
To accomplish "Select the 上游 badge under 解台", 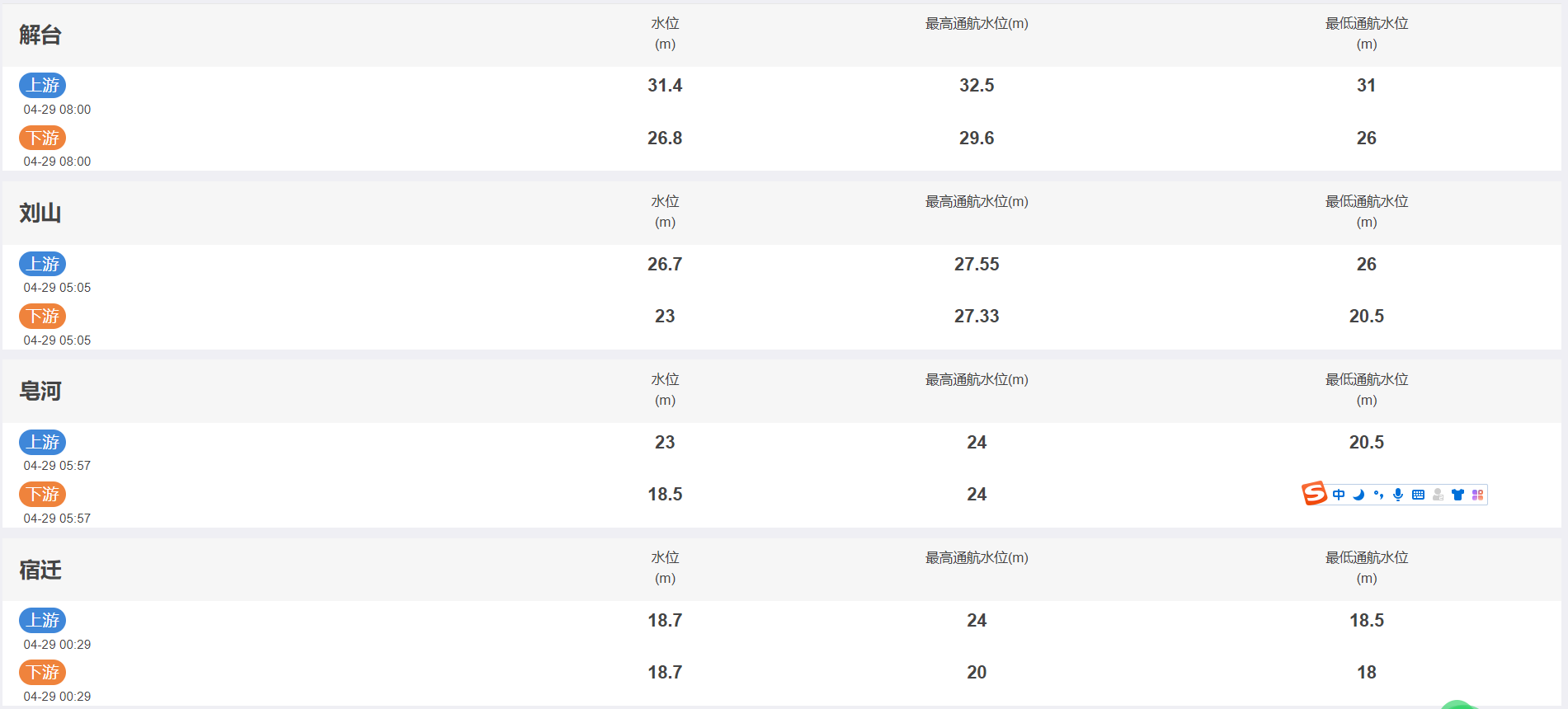I will [42, 85].
